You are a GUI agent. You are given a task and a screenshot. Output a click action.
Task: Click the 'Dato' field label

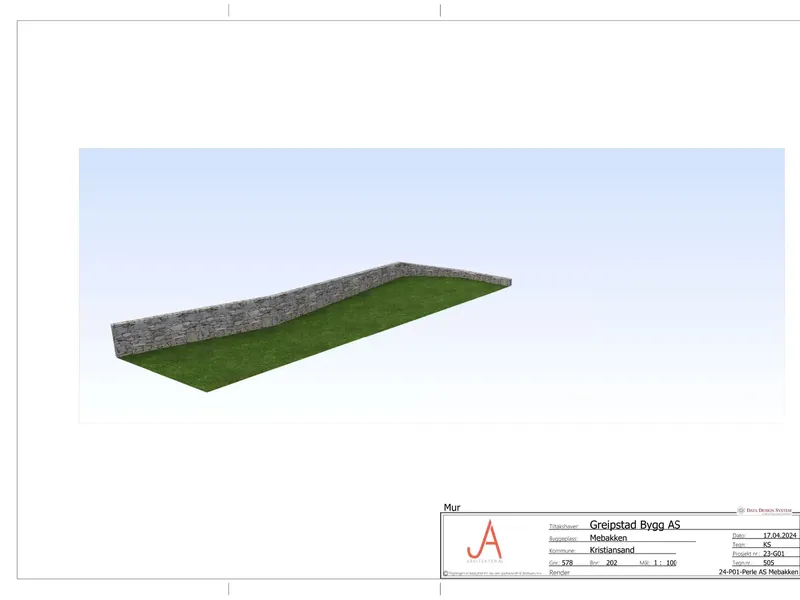pos(739,536)
